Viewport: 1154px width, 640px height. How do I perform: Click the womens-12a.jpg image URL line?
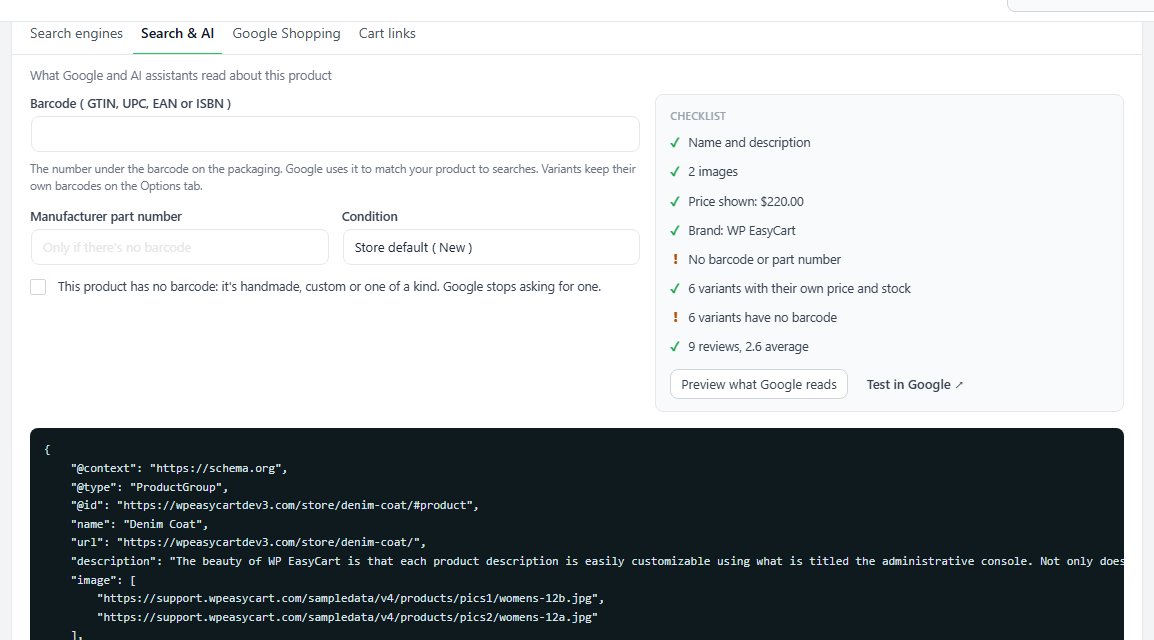coord(347,617)
